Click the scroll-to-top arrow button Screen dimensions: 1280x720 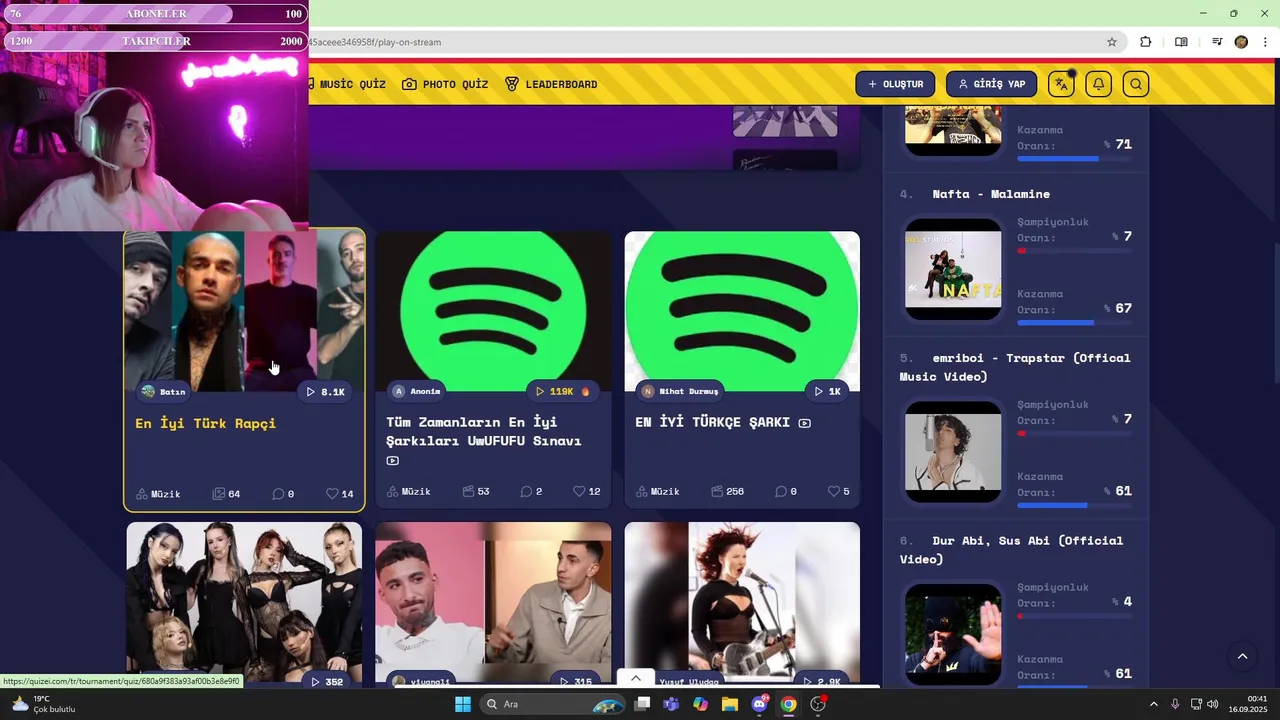tap(1242, 656)
